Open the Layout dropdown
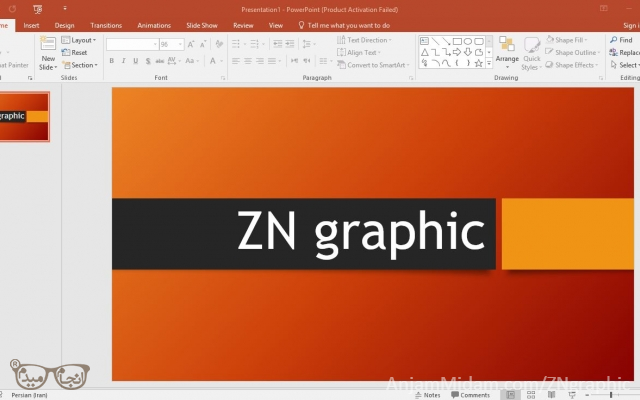640x400 pixels. [x=79, y=40]
